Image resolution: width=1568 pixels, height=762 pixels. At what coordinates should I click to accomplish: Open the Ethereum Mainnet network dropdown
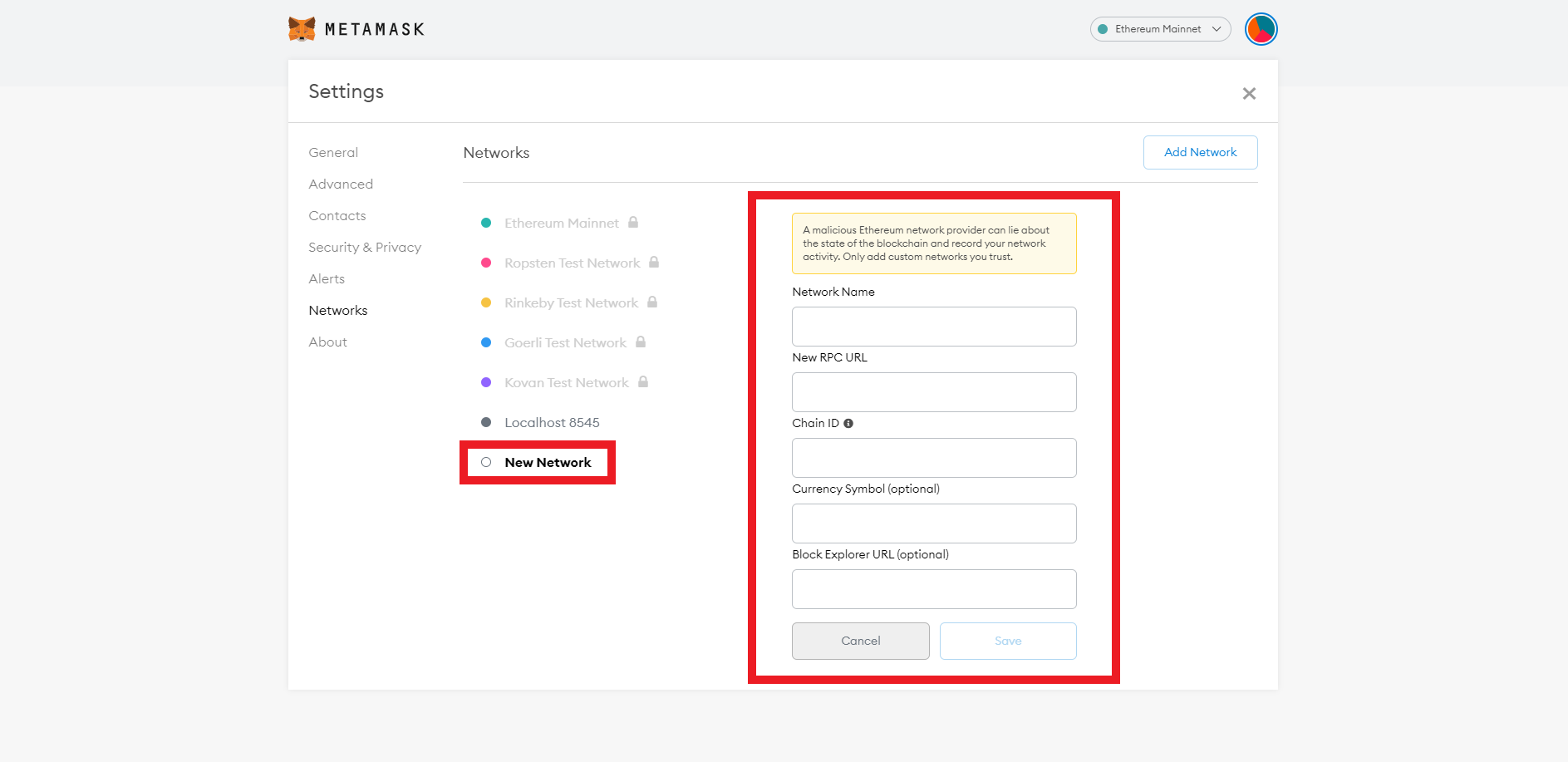coord(1160,29)
